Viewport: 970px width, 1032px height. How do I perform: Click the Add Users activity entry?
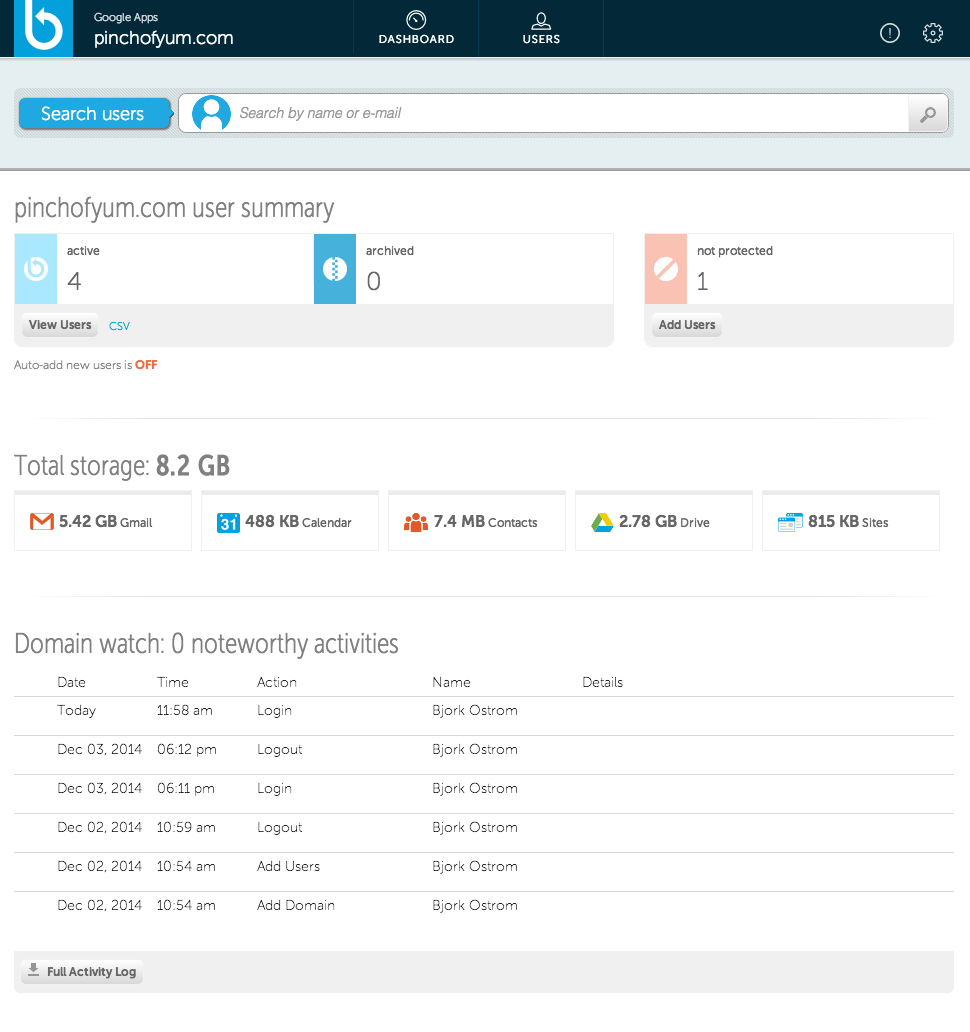tap(288, 866)
